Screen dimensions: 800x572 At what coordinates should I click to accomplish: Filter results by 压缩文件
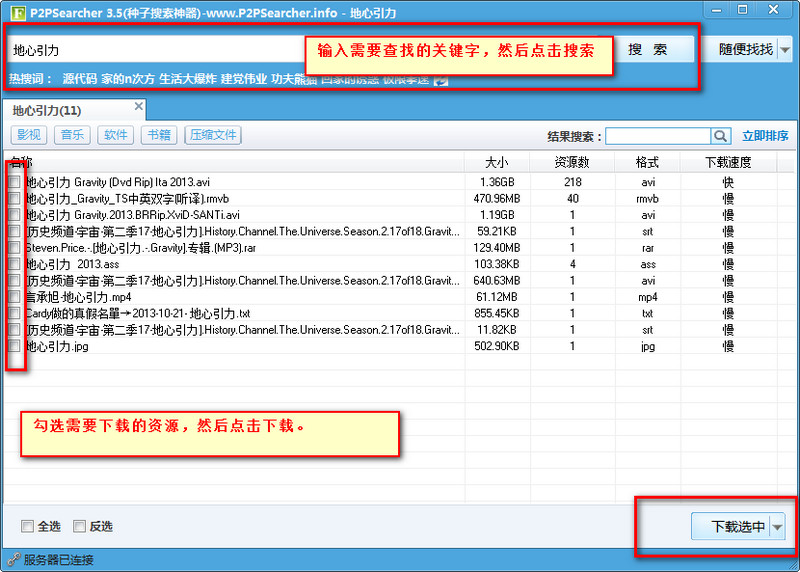pos(213,135)
